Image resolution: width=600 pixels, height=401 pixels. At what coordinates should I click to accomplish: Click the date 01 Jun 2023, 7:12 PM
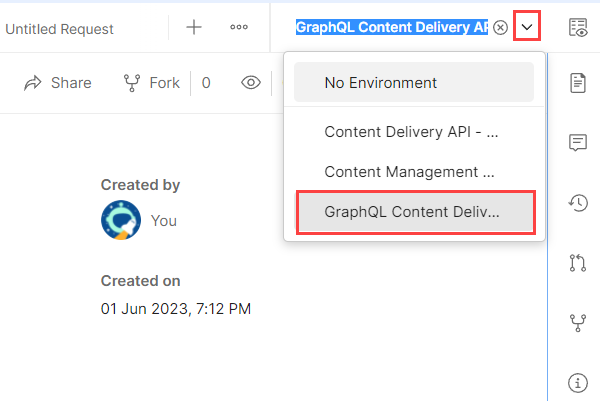[x=176, y=309]
